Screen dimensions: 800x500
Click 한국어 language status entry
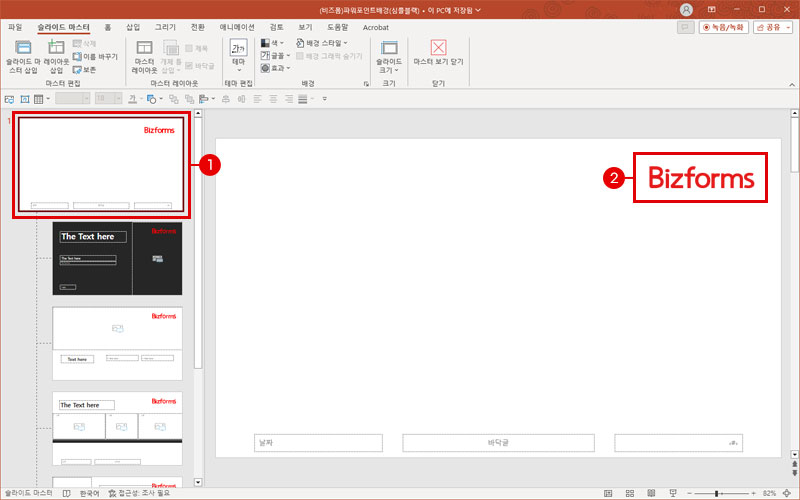pyautogui.click(x=89, y=493)
